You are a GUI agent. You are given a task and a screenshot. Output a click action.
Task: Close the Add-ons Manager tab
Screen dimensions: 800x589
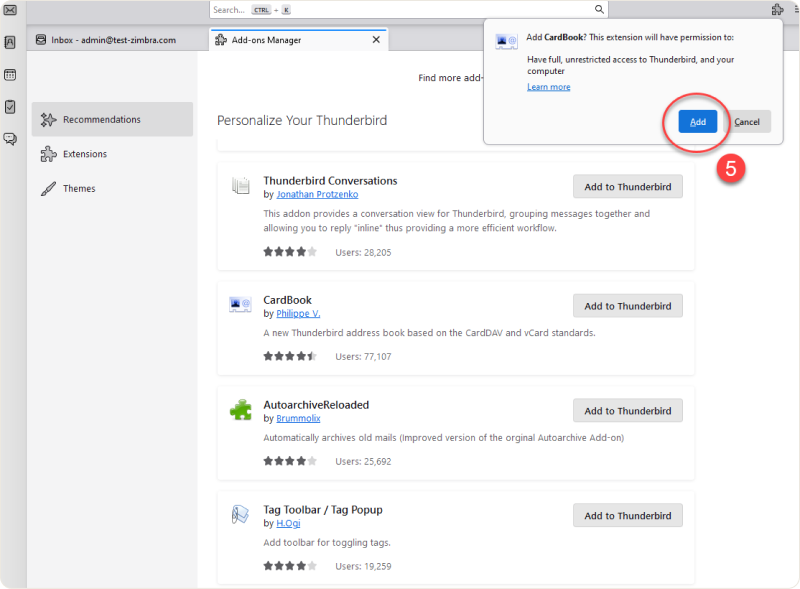point(376,39)
